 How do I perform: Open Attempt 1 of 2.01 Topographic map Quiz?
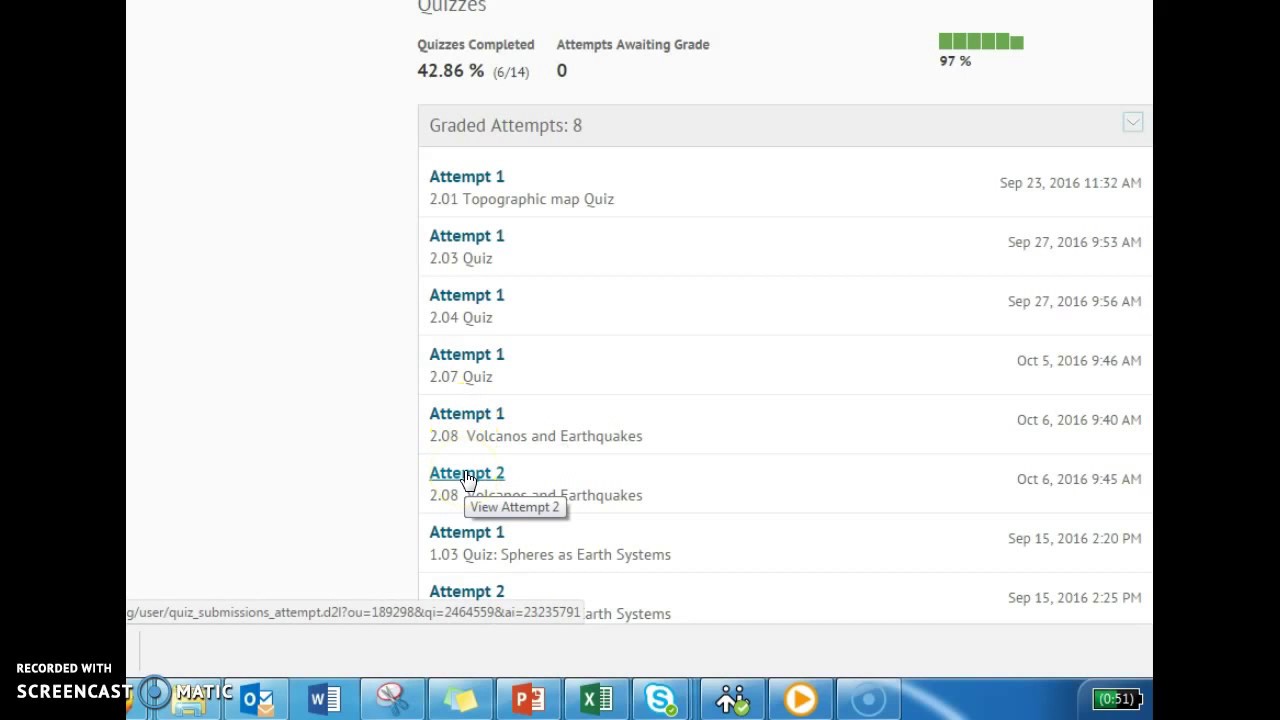[x=467, y=177]
